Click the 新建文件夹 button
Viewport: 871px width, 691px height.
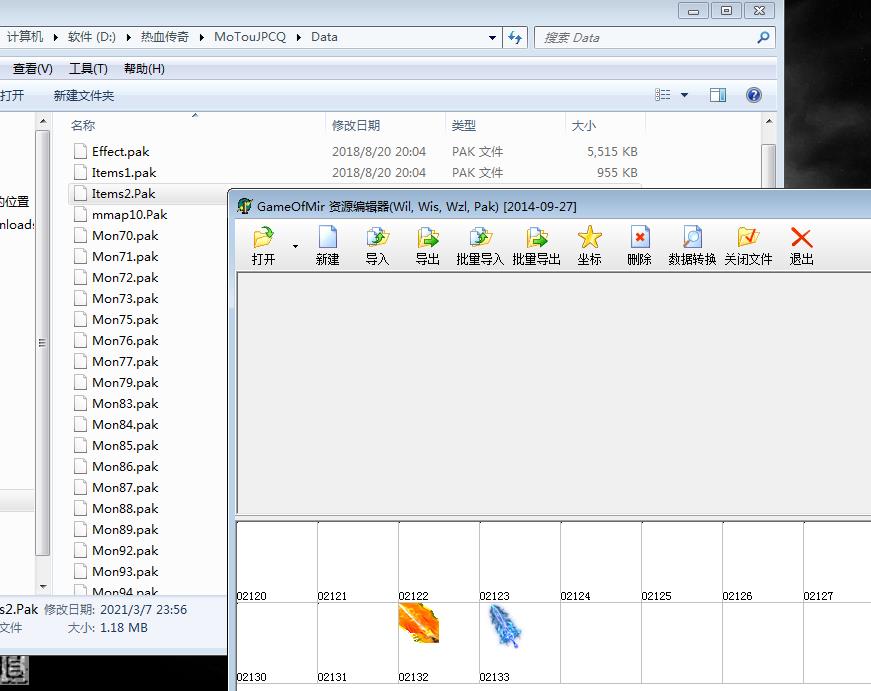point(84,96)
